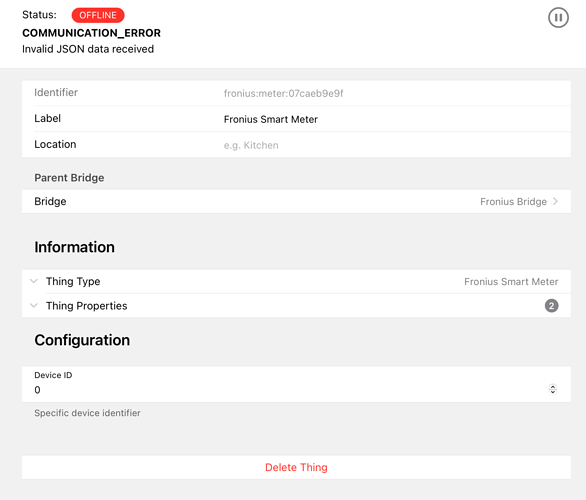This screenshot has height=500, width=586.
Task: Click the Thing Properties count badge 2
Action: click(551, 306)
